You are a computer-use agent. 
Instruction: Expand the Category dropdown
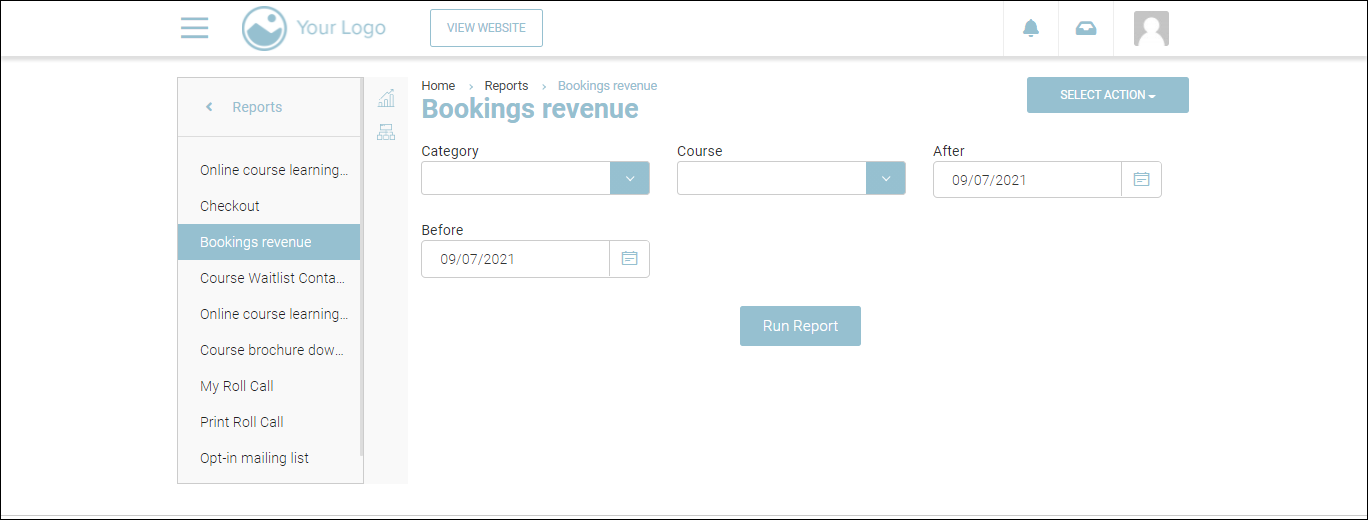pos(629,179)
